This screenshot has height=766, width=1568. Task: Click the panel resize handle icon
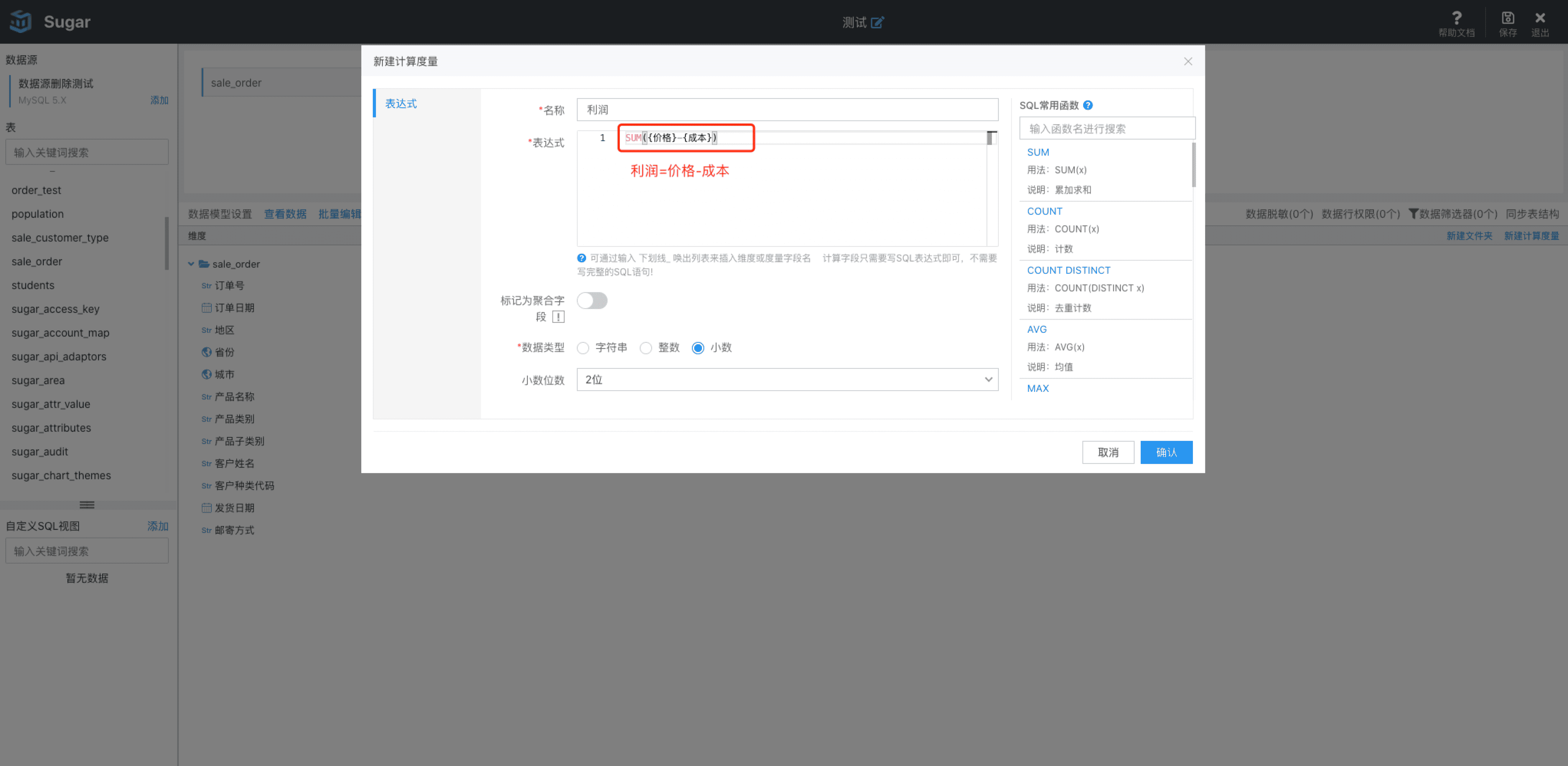(x=87, y=505)
